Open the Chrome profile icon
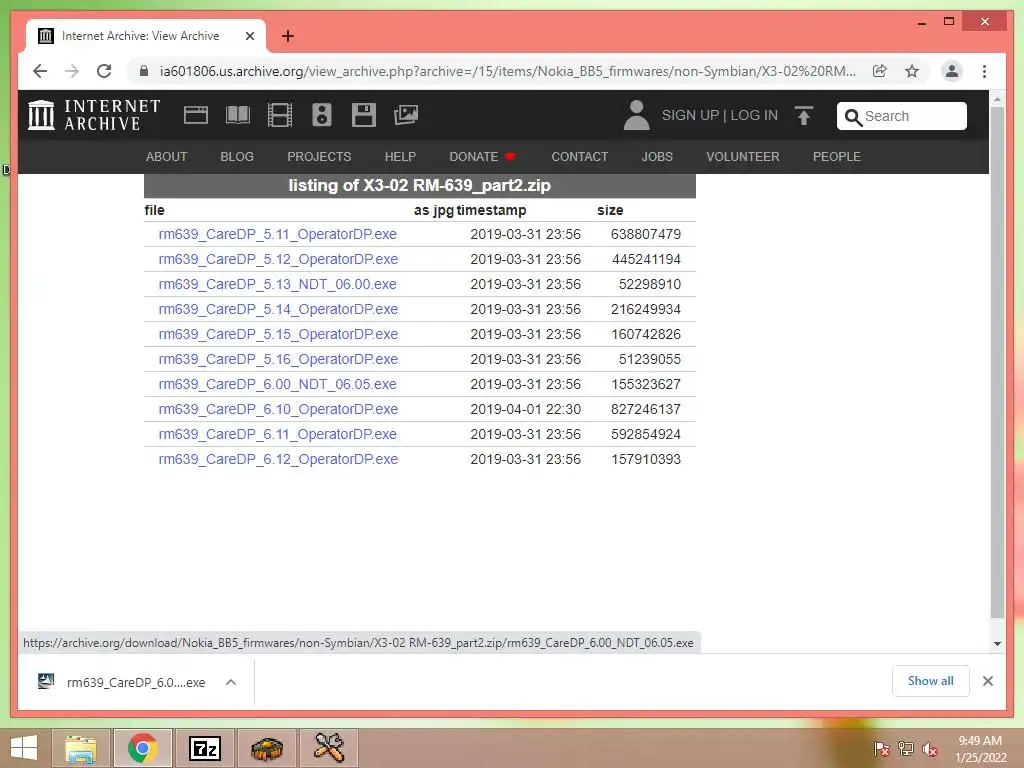This screenshot has width=1024, height=768. (x=952, y=71)
